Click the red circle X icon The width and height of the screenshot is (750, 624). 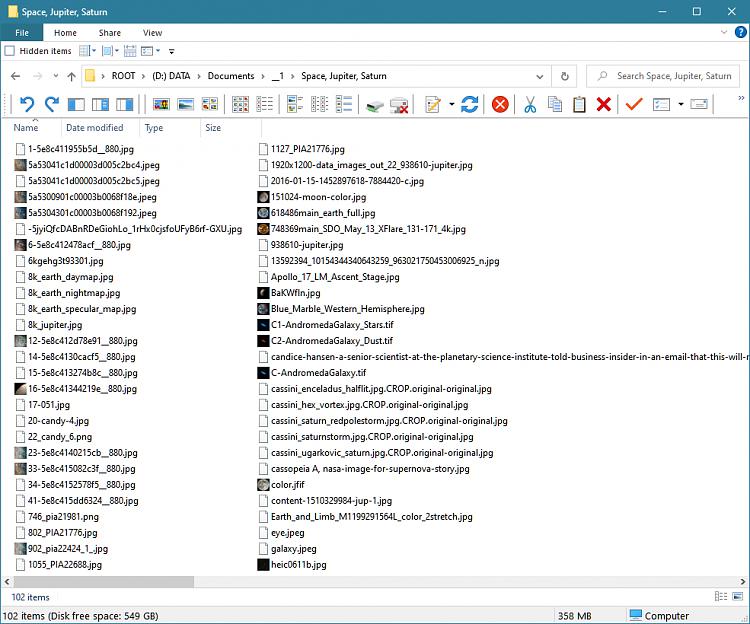click(x=500, y=104)
